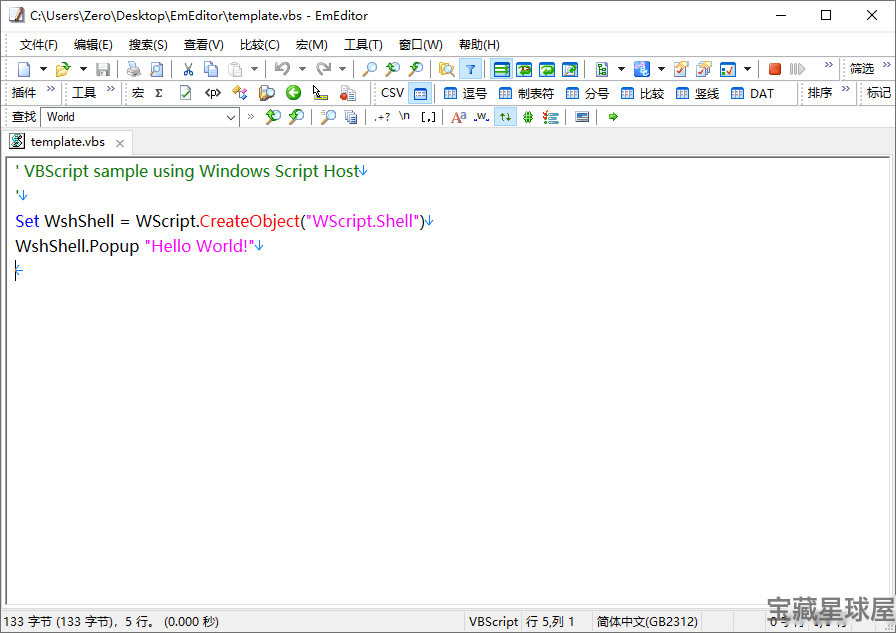Select the 分号 semicolon separated button
The width and height of the screenshot is (896, 633).
click(x=587, y=93)
